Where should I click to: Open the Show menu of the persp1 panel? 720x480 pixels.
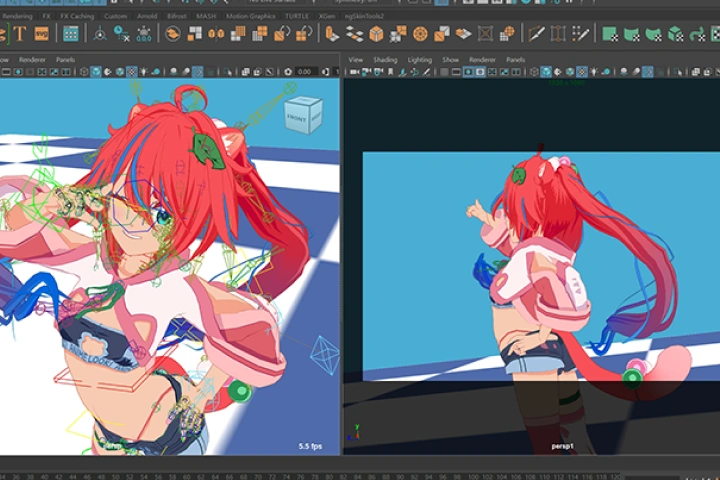[450, 60]
